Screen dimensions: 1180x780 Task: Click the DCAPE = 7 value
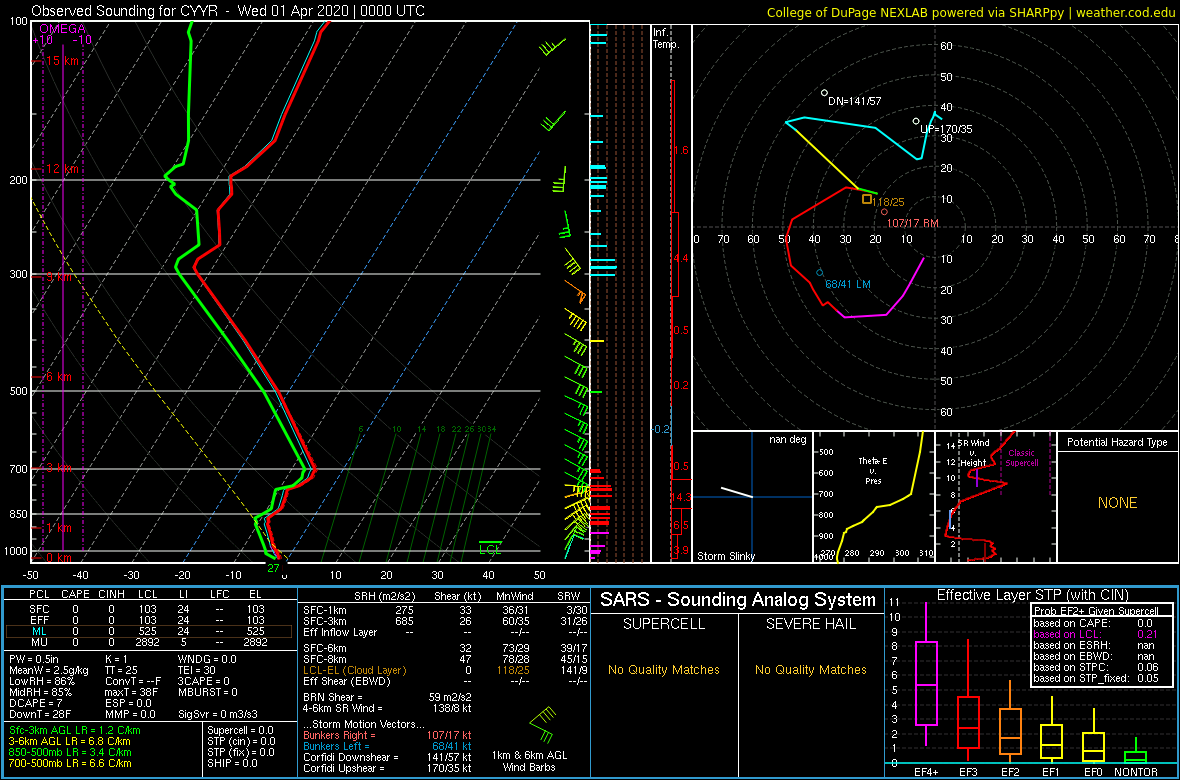(x=34, y=702)
